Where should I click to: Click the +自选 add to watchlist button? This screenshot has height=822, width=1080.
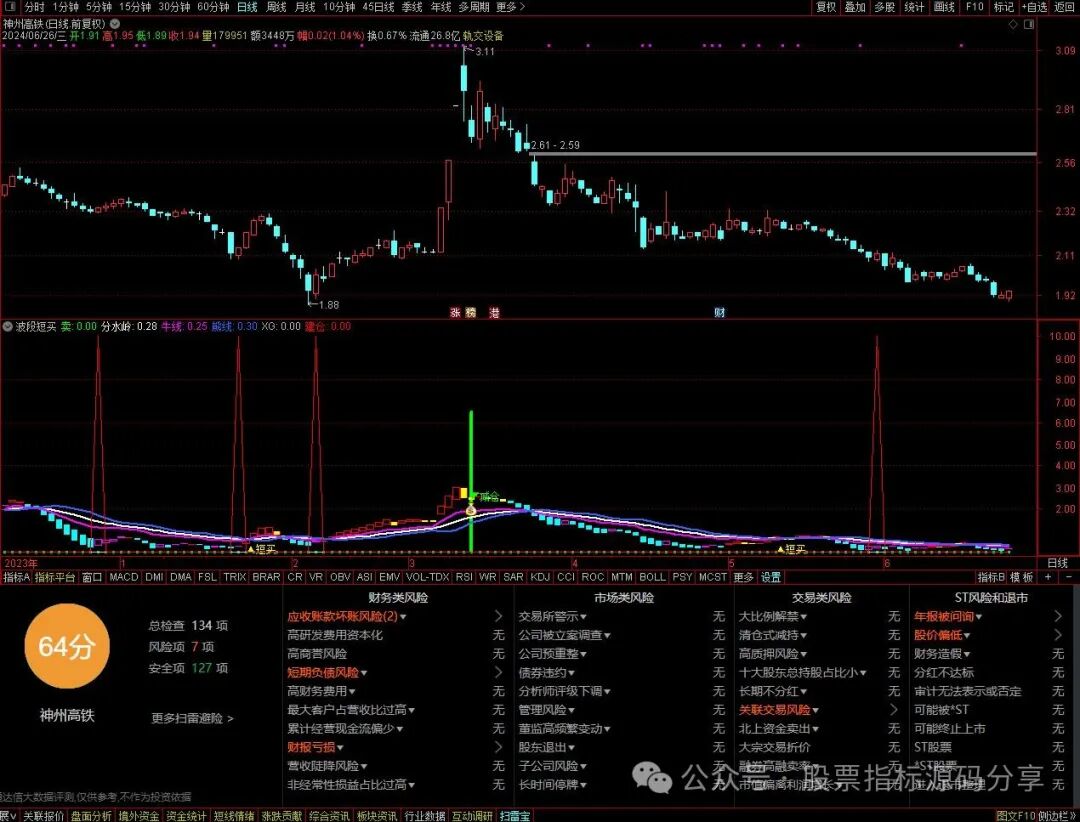coord(1034,7)
